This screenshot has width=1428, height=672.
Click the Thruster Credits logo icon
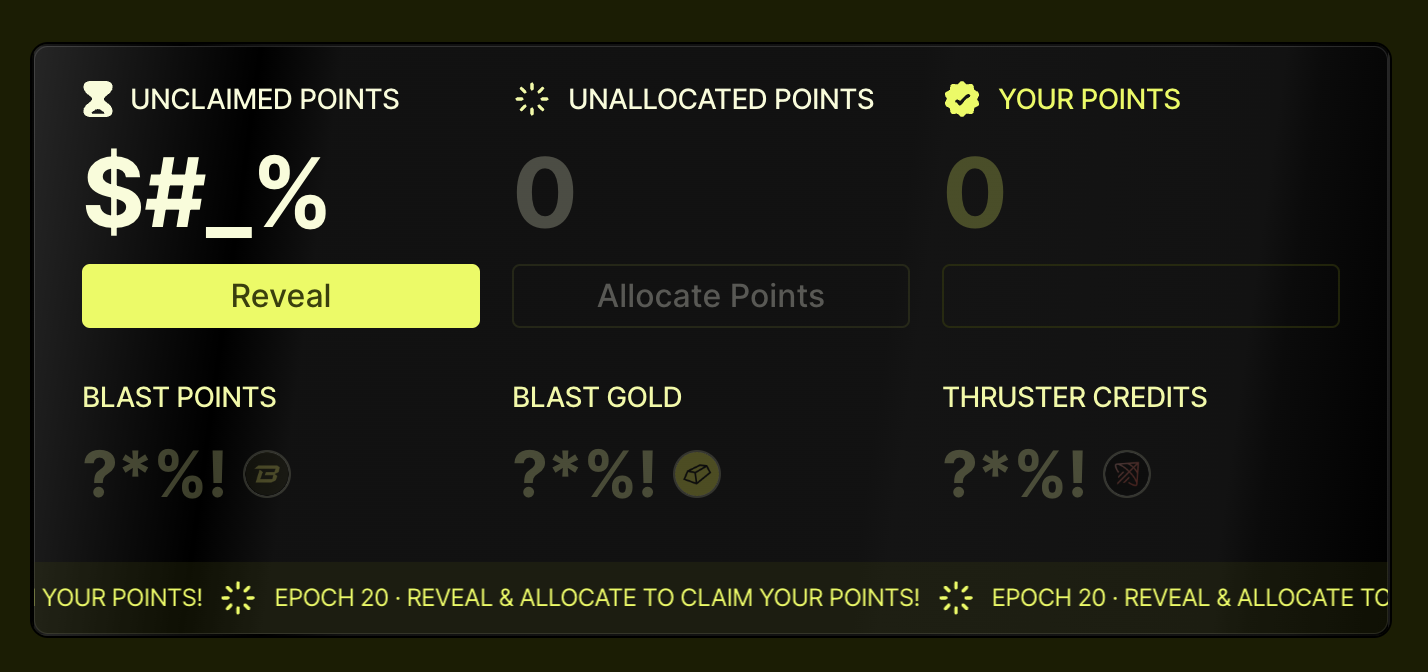pyautogui.click(x=1127, y=475)
